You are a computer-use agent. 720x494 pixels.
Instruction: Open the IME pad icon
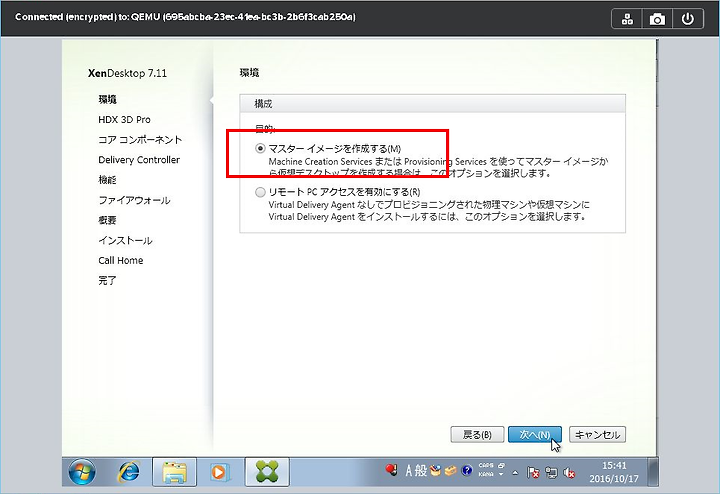436,471
